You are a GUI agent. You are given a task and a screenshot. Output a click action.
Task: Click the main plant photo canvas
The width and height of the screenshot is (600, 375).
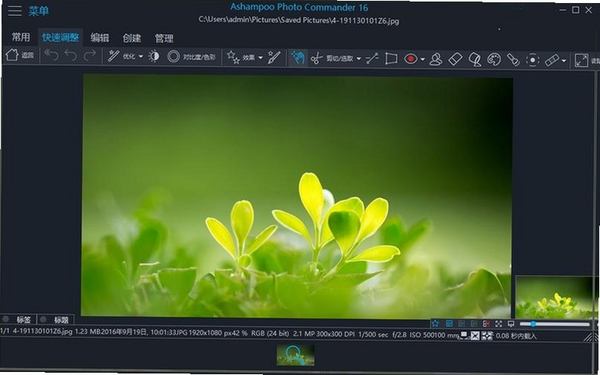click(x=297, y=195)
